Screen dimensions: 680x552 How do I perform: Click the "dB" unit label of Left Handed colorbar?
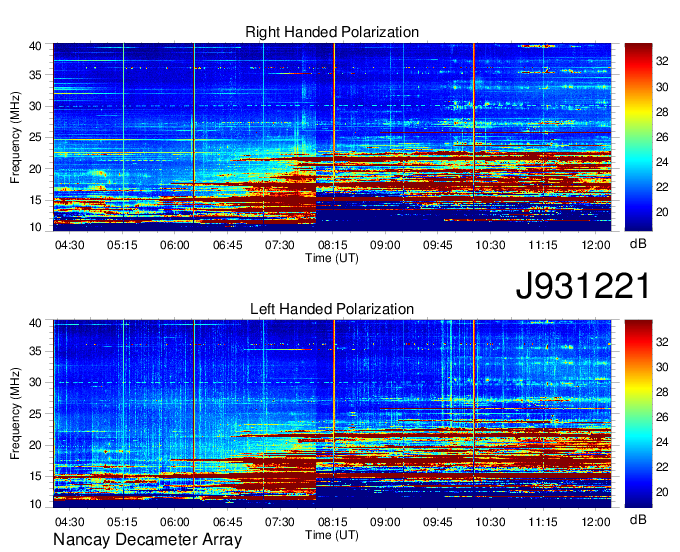point(638,519)
